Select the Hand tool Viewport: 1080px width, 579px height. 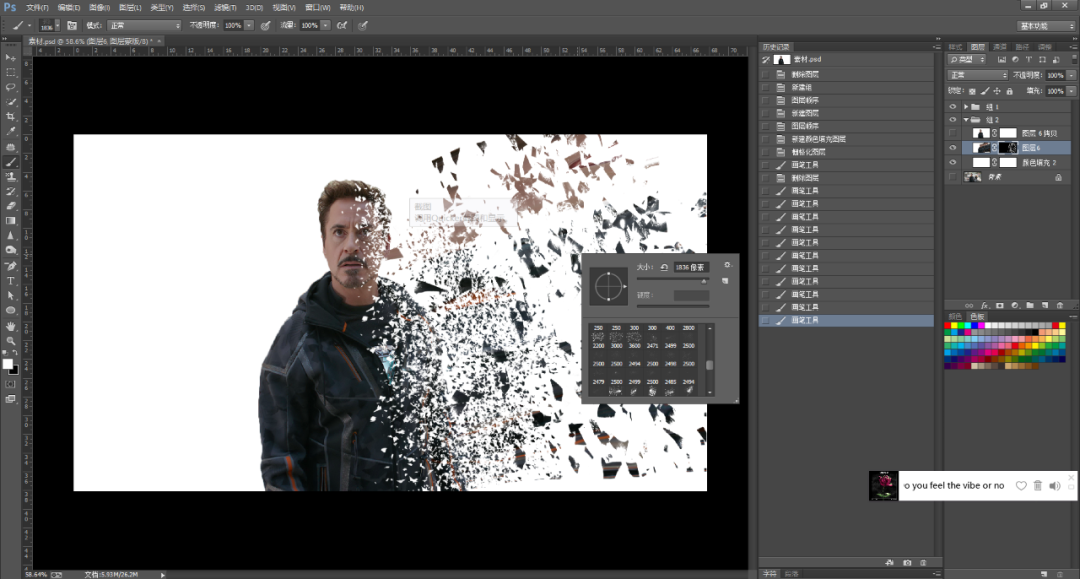[10, 326]
